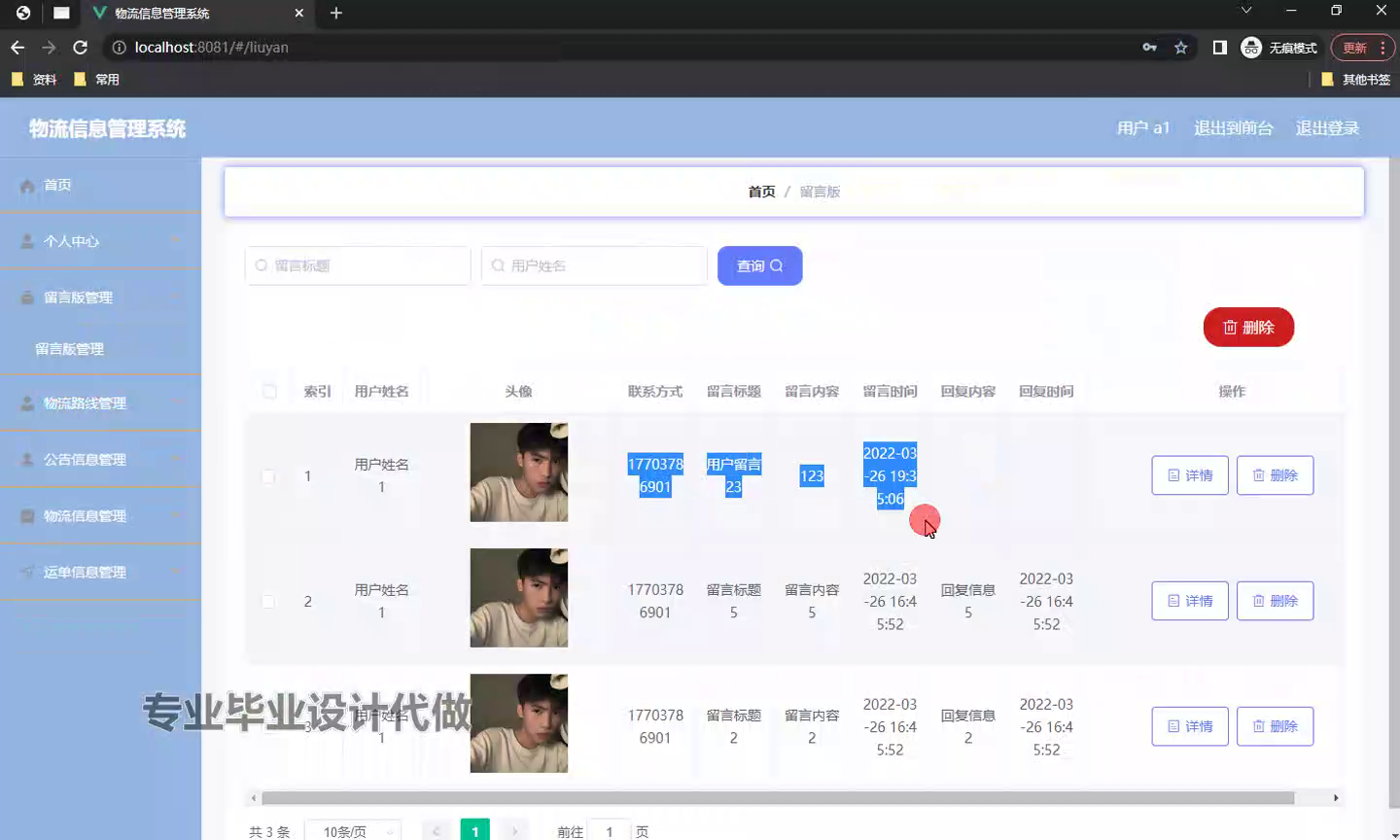Click the 前往 page number input
The image size is (1400, 840).
coord(610,832)
